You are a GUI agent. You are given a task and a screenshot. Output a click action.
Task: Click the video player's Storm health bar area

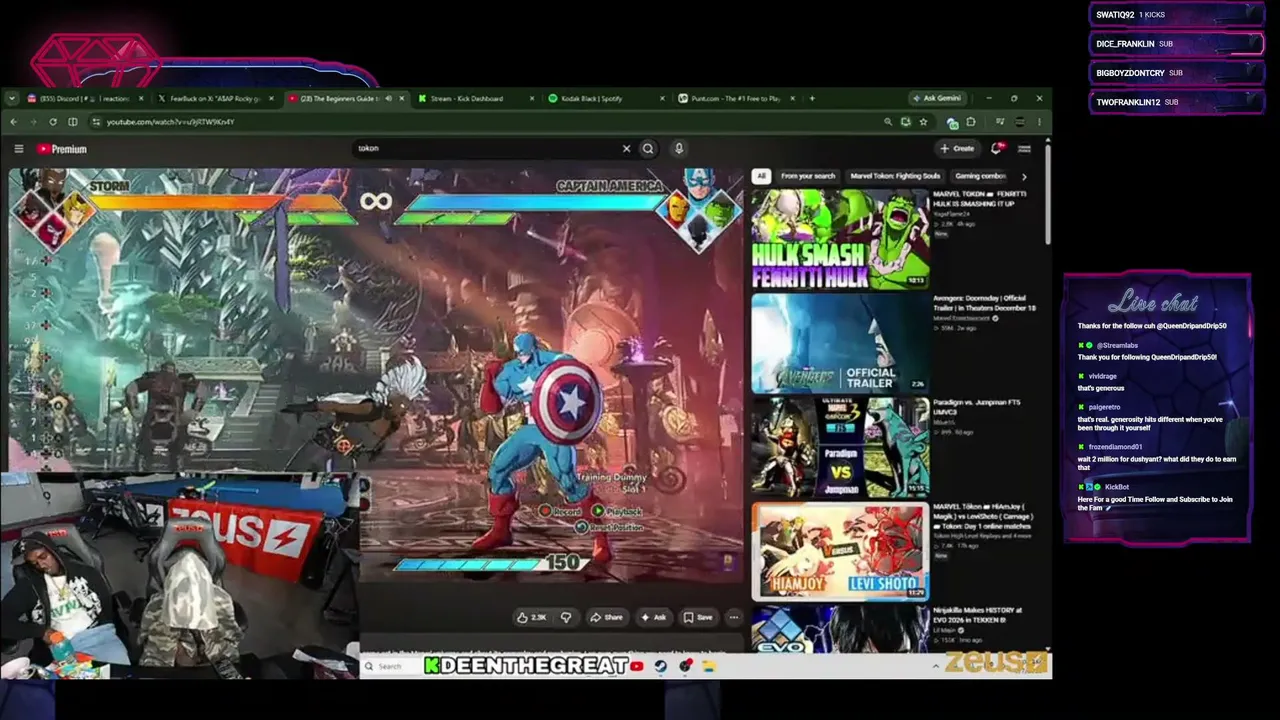(x=217, y=203)
